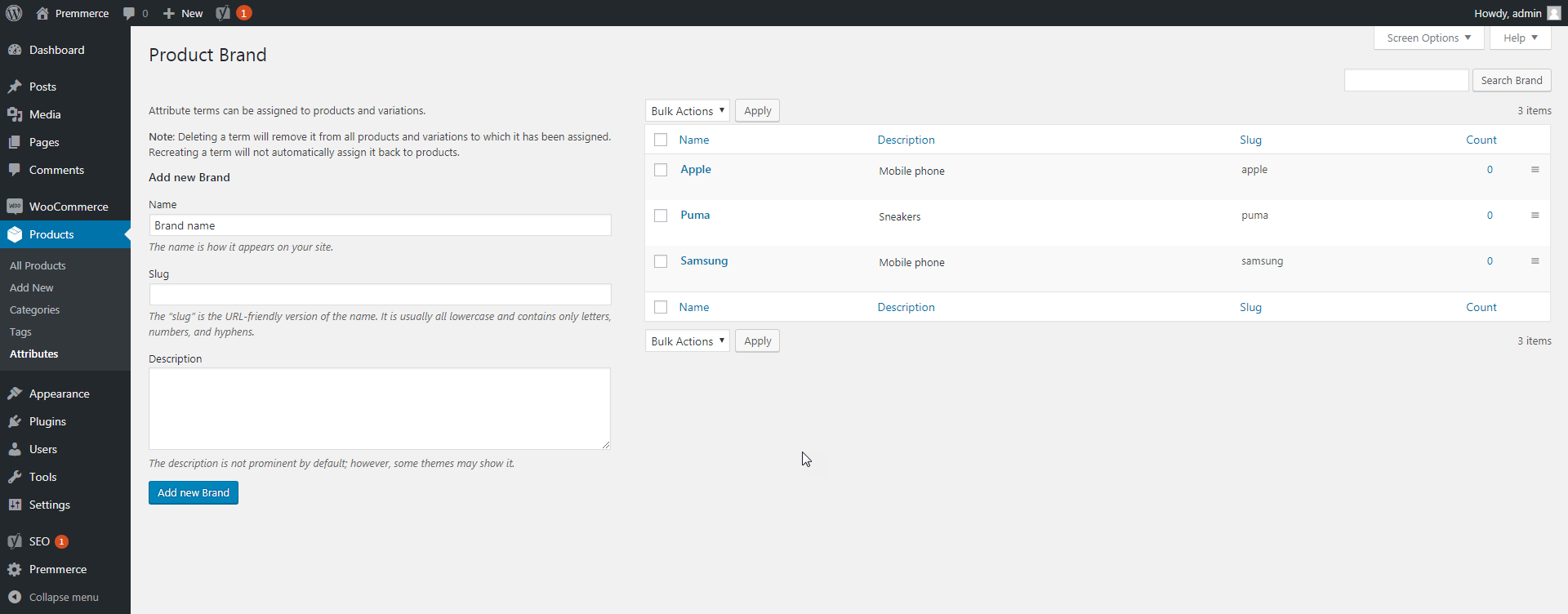Open the comments bubble icon in admin bar

coord(129,13)
